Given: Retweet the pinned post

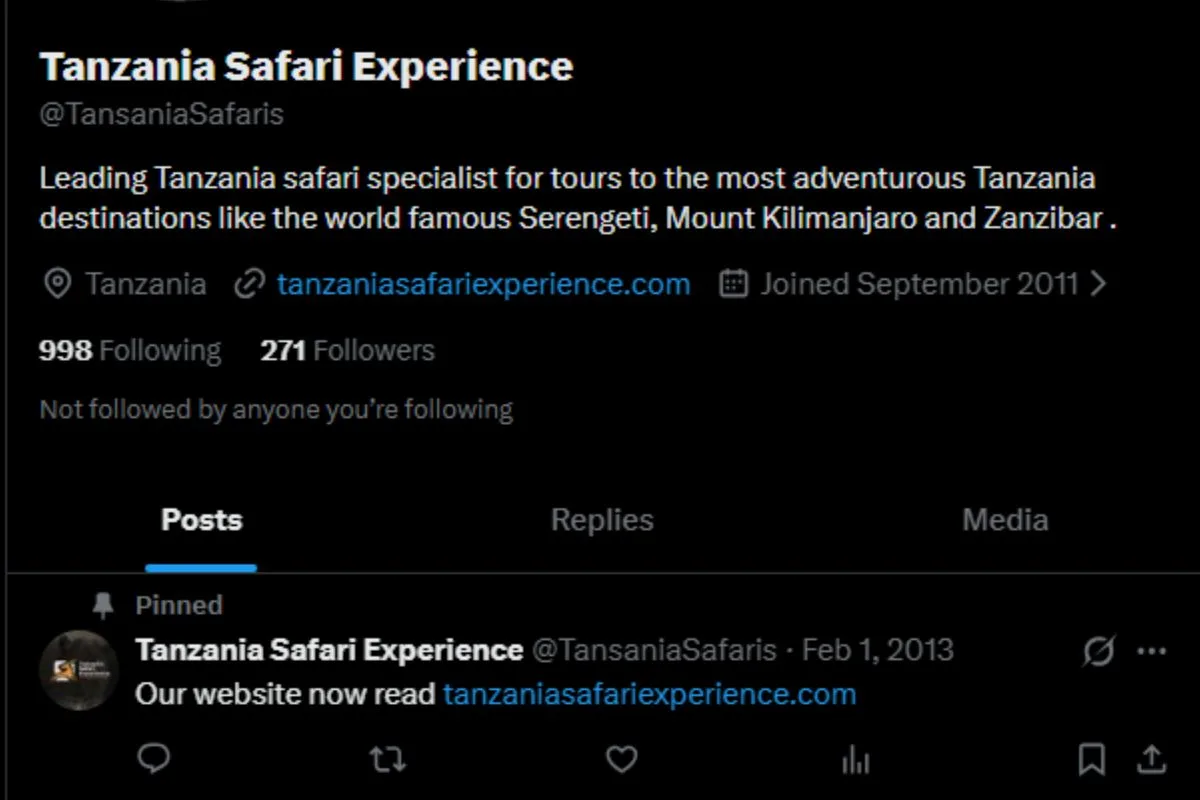Looking at the screenshot, I should 387,760.
